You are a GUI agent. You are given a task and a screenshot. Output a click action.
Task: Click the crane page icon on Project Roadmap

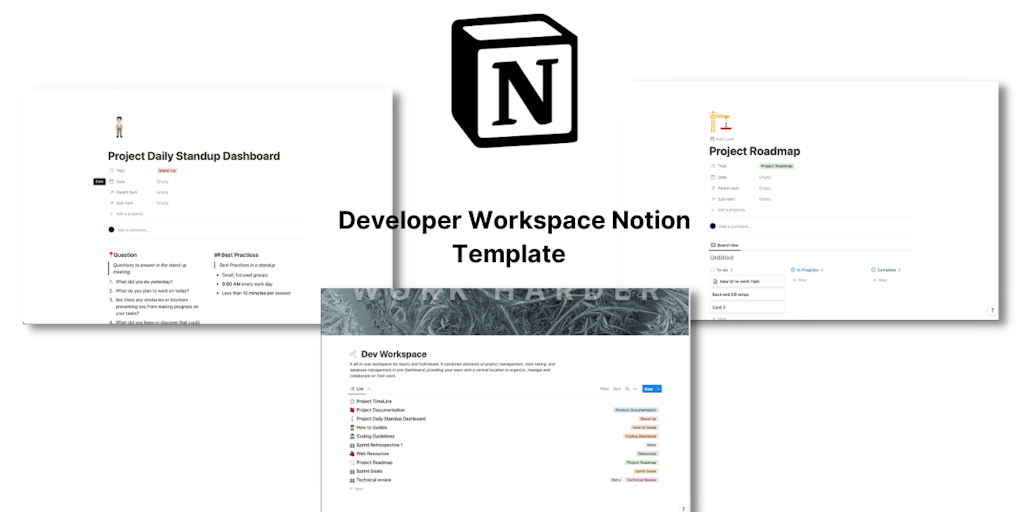(720, 122)
